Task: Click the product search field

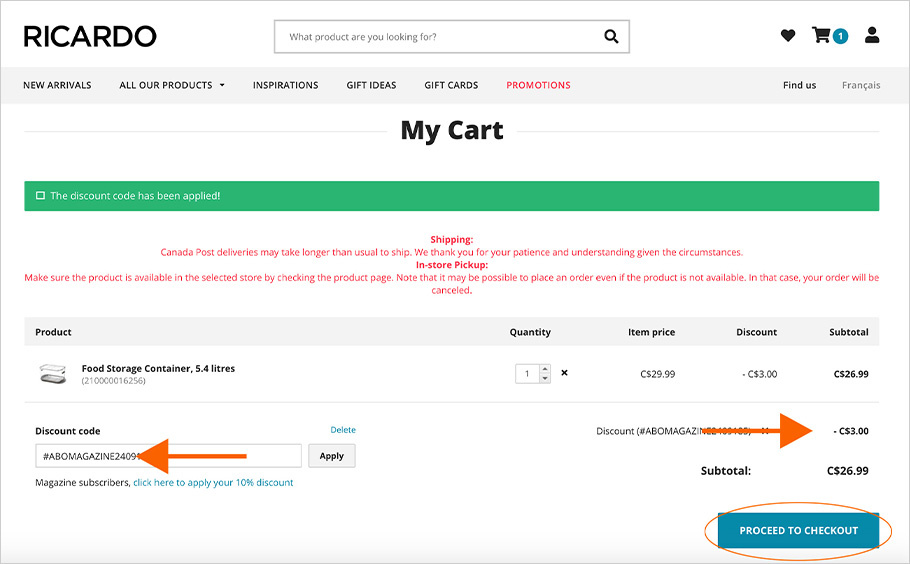Action: pyautogui.click(x=452, y=37)
